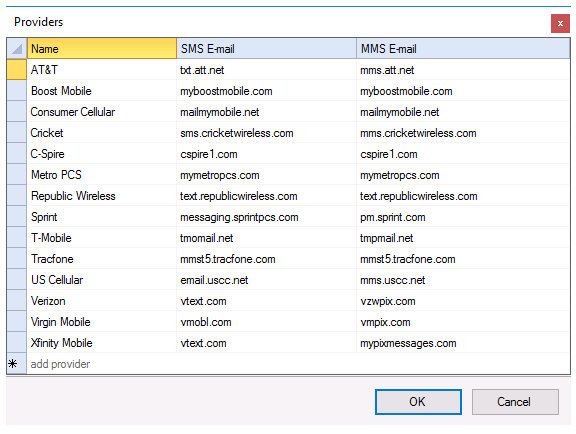Select the Boost Mobile name cell
The height and width of the screenshot is (434, 576).
102,91
